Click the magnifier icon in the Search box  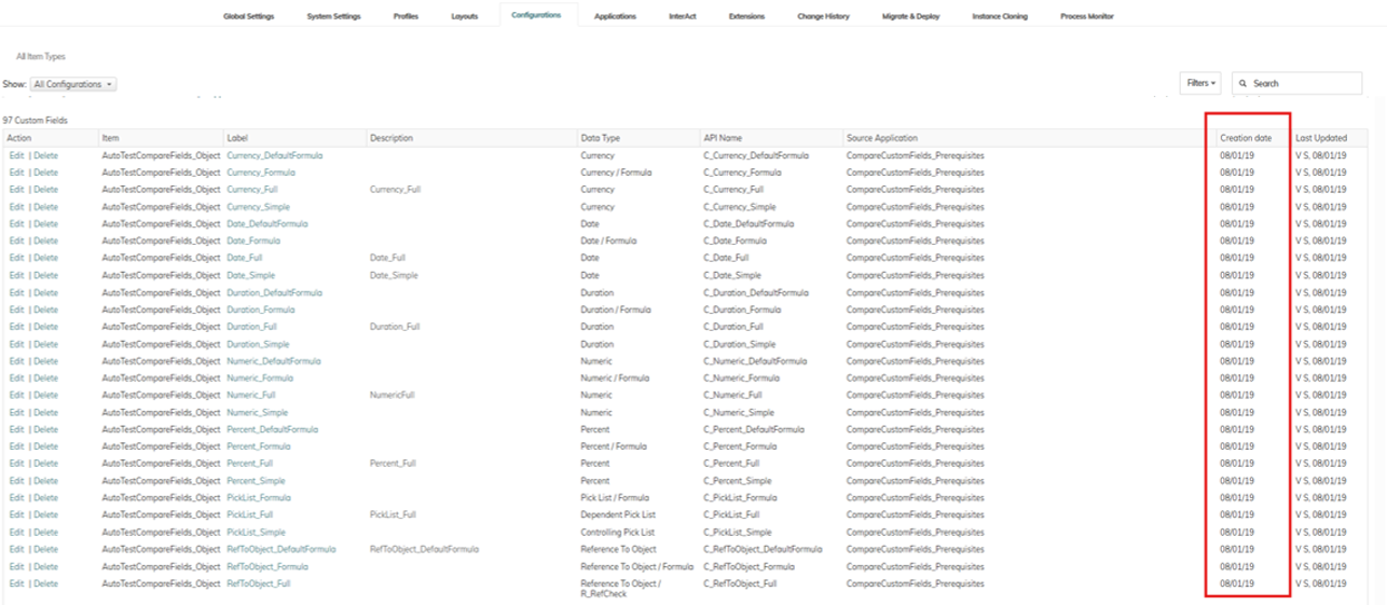1243,84
